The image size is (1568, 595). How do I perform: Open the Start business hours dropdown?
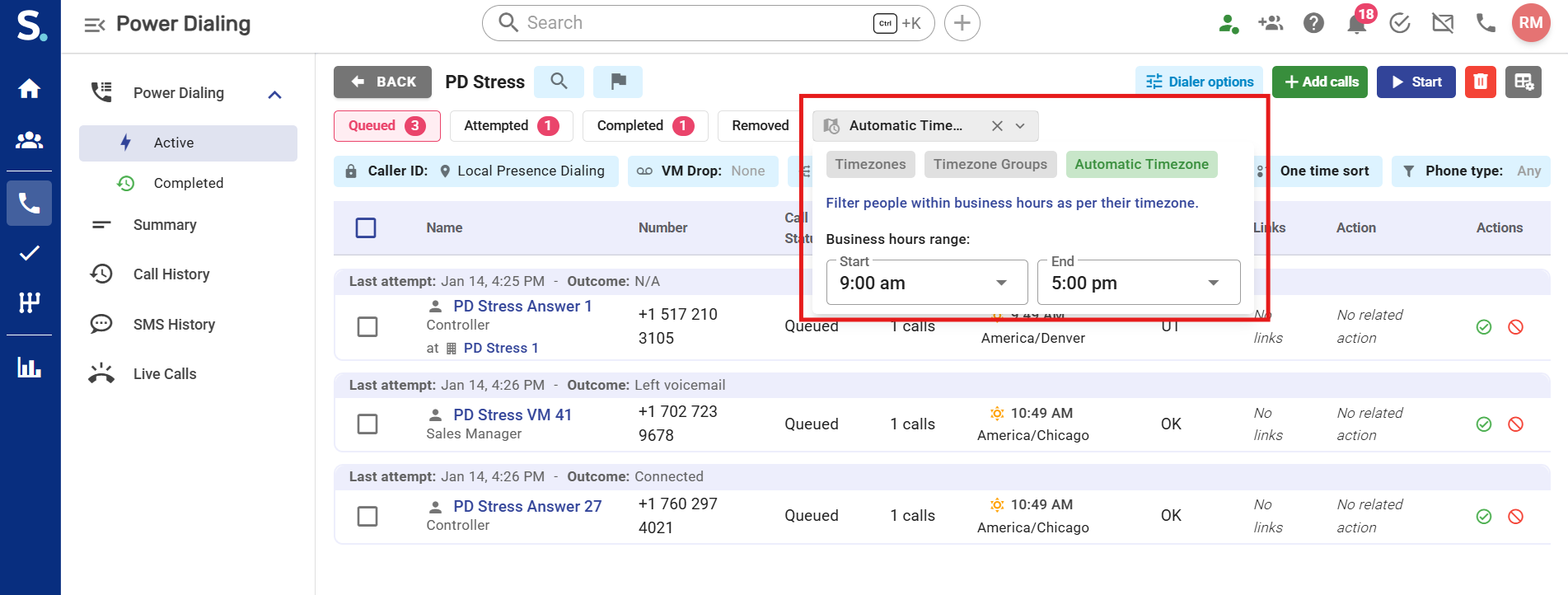tap(926, 283)
